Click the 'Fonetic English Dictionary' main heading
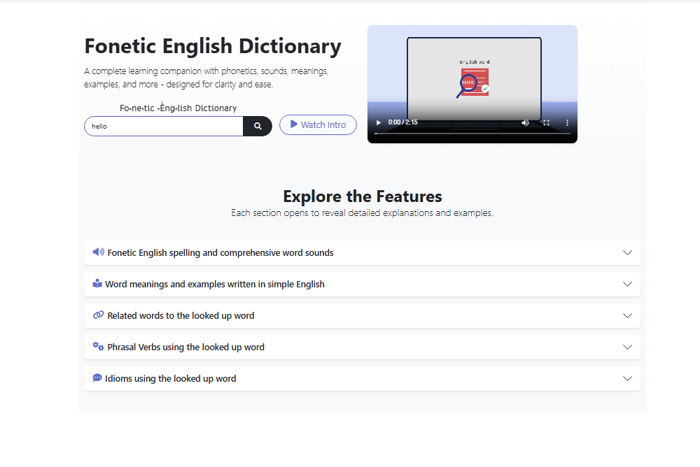700x467 pixels. pyautogui.click(x=212, y=46)
